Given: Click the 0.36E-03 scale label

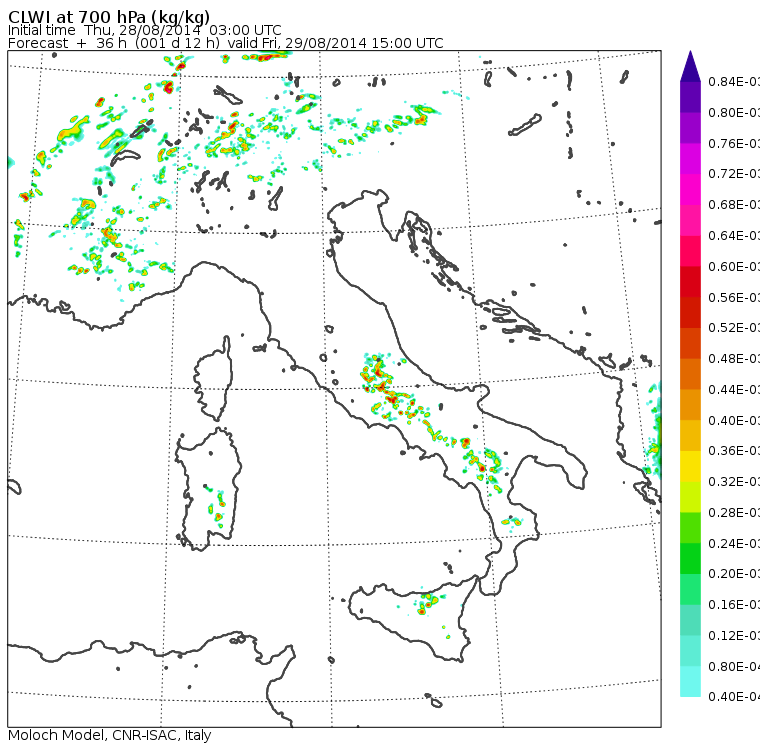Looking at the screenshot, I should [734, 451].
